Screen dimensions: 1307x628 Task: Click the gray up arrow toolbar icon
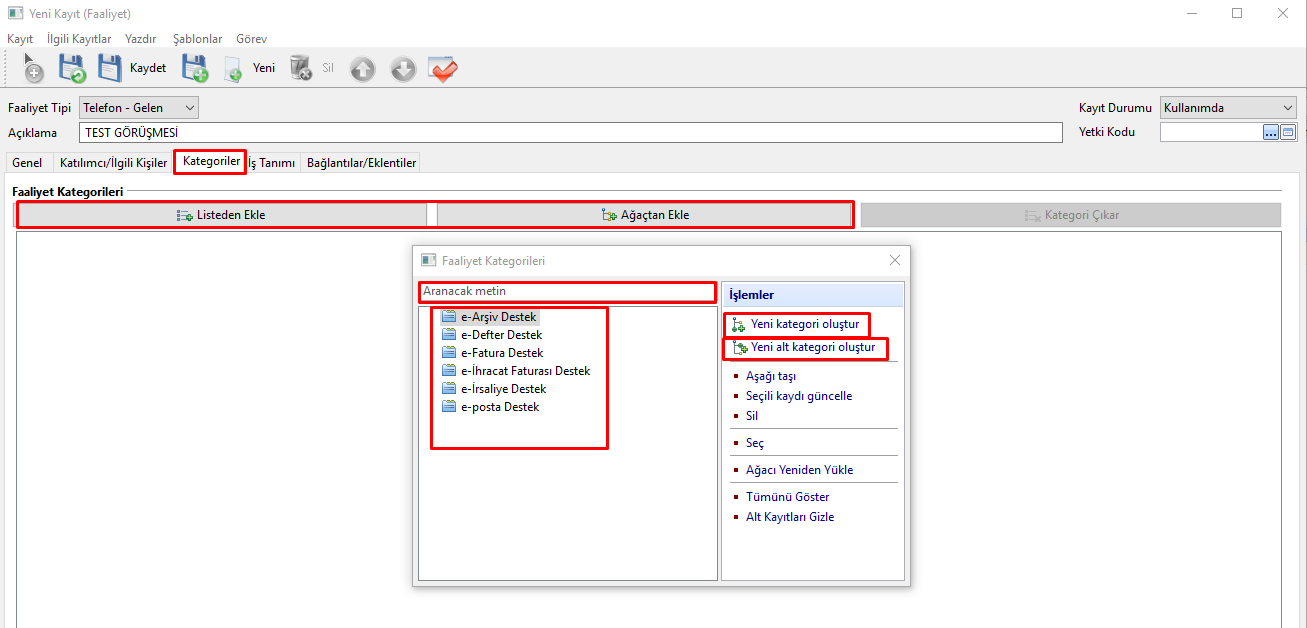[x=363, y=69]
